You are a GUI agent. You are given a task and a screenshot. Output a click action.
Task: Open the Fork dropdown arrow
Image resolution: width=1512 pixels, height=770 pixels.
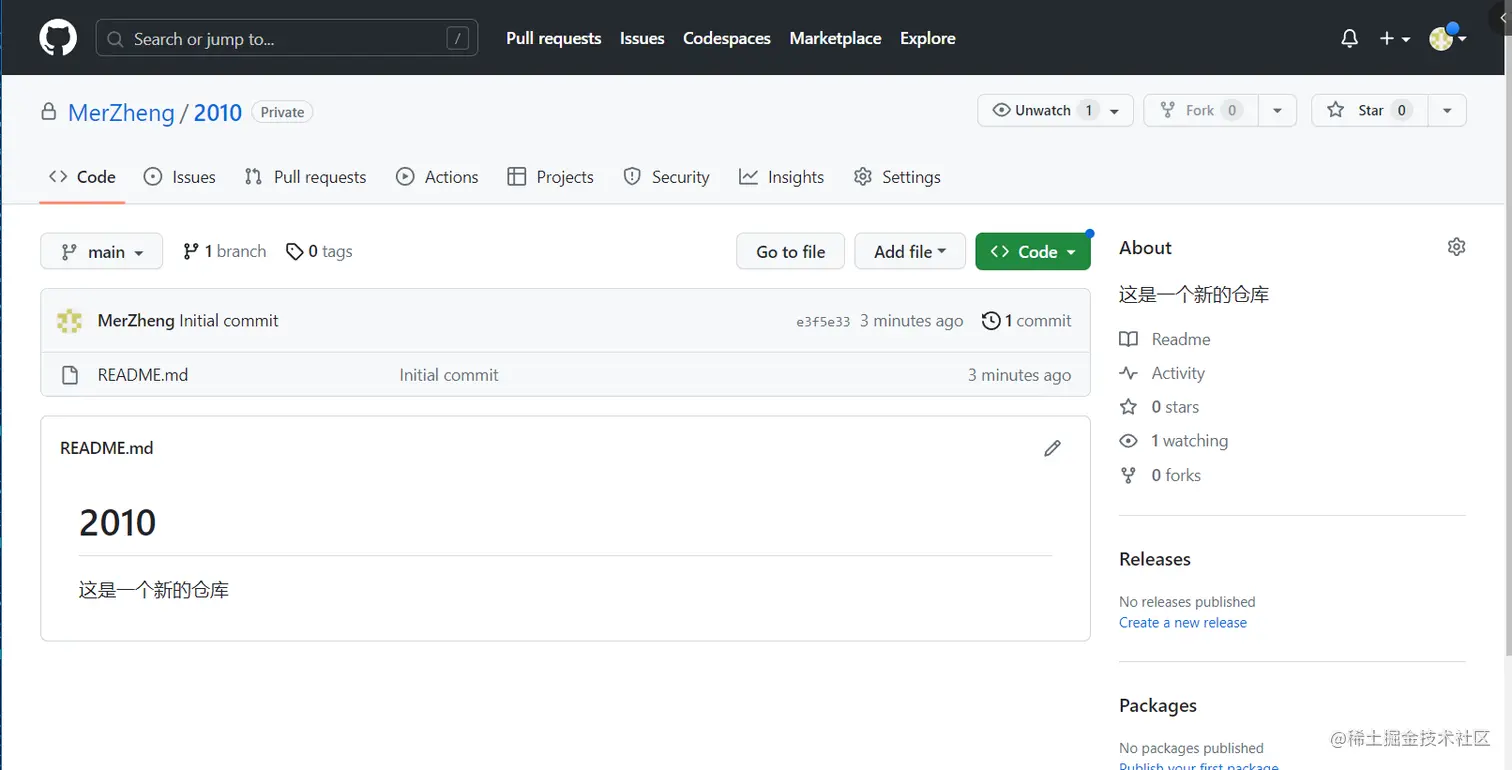coord(1277,110)
